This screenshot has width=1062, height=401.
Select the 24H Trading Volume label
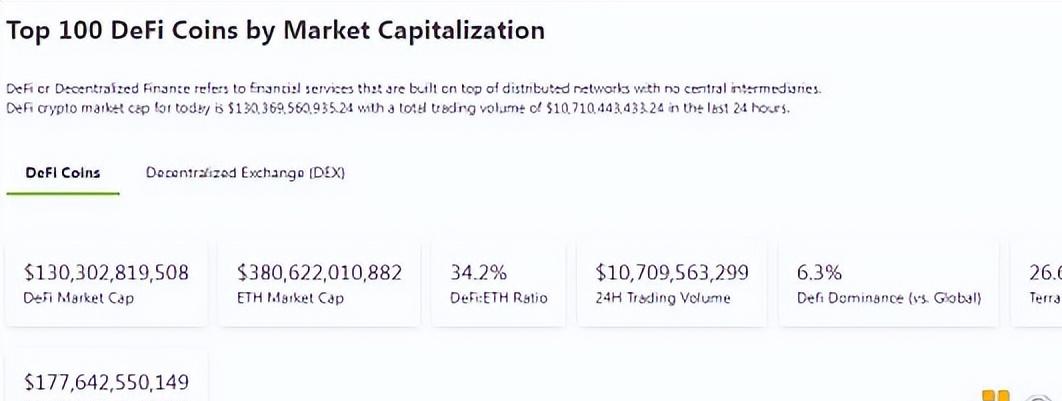(663, 298)
